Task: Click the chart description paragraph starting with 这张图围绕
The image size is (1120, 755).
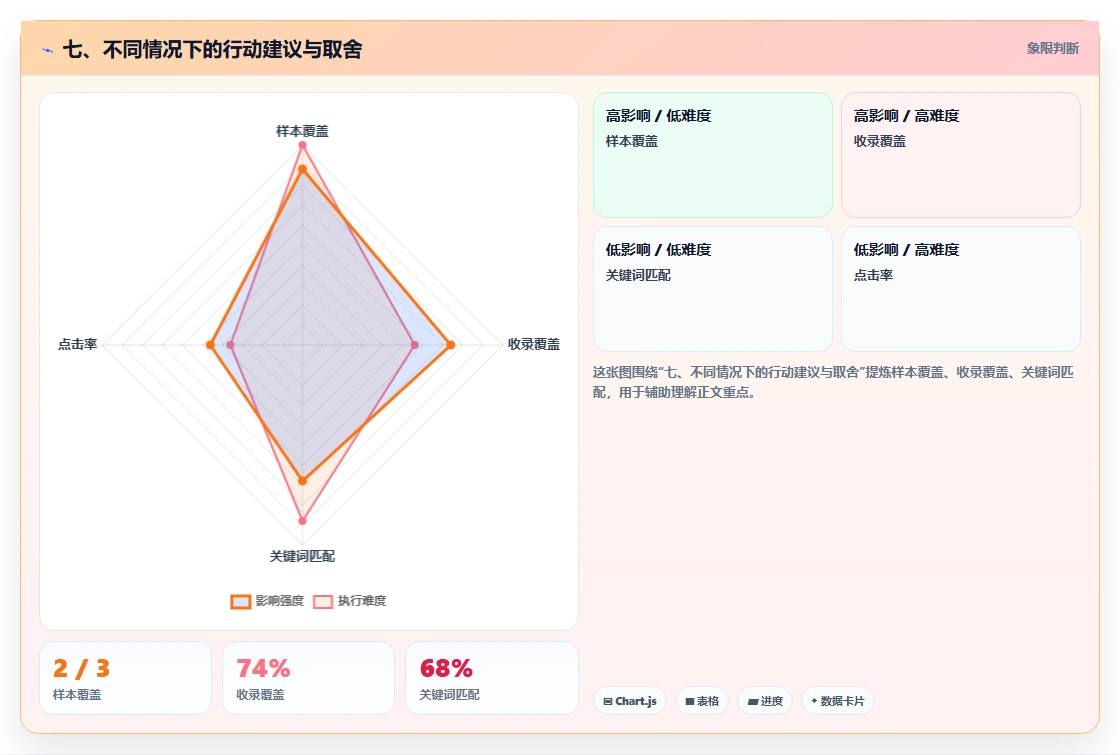Action: [833, 382]
